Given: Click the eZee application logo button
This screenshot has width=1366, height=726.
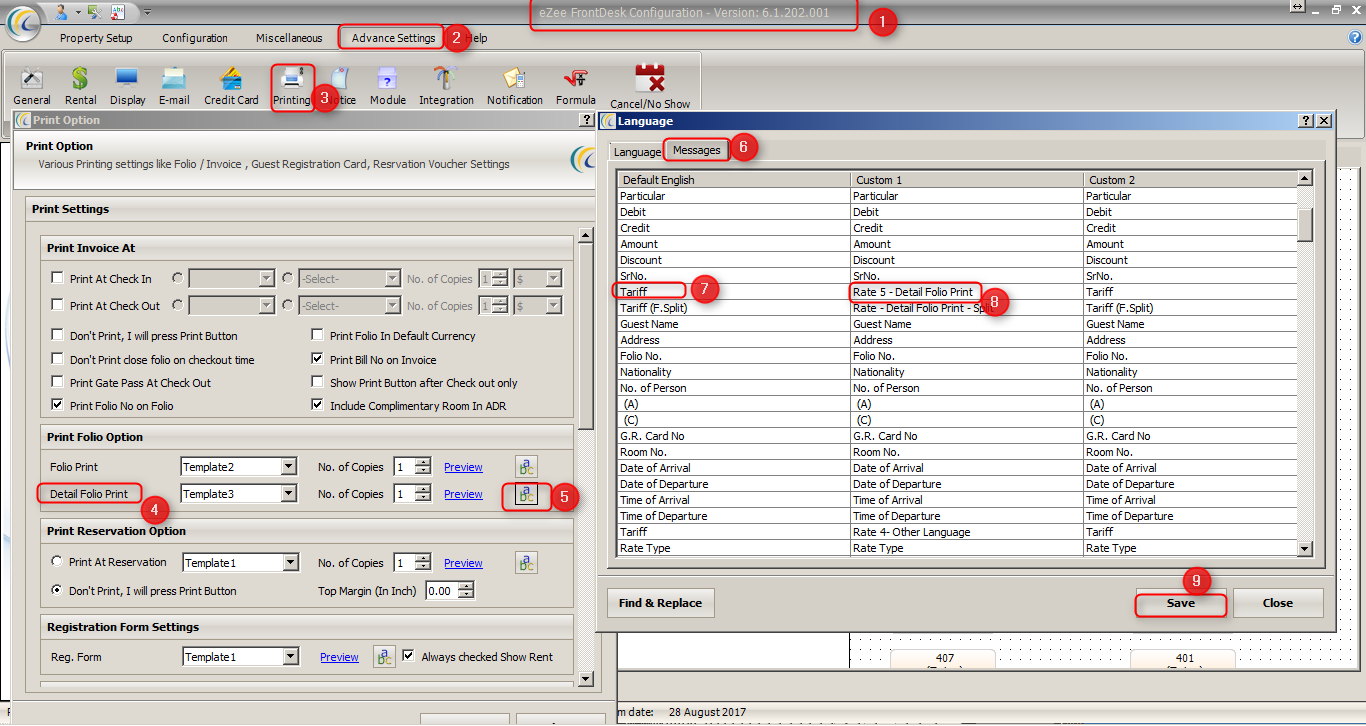Looking at the screenshot, I should tap(22, 23).
